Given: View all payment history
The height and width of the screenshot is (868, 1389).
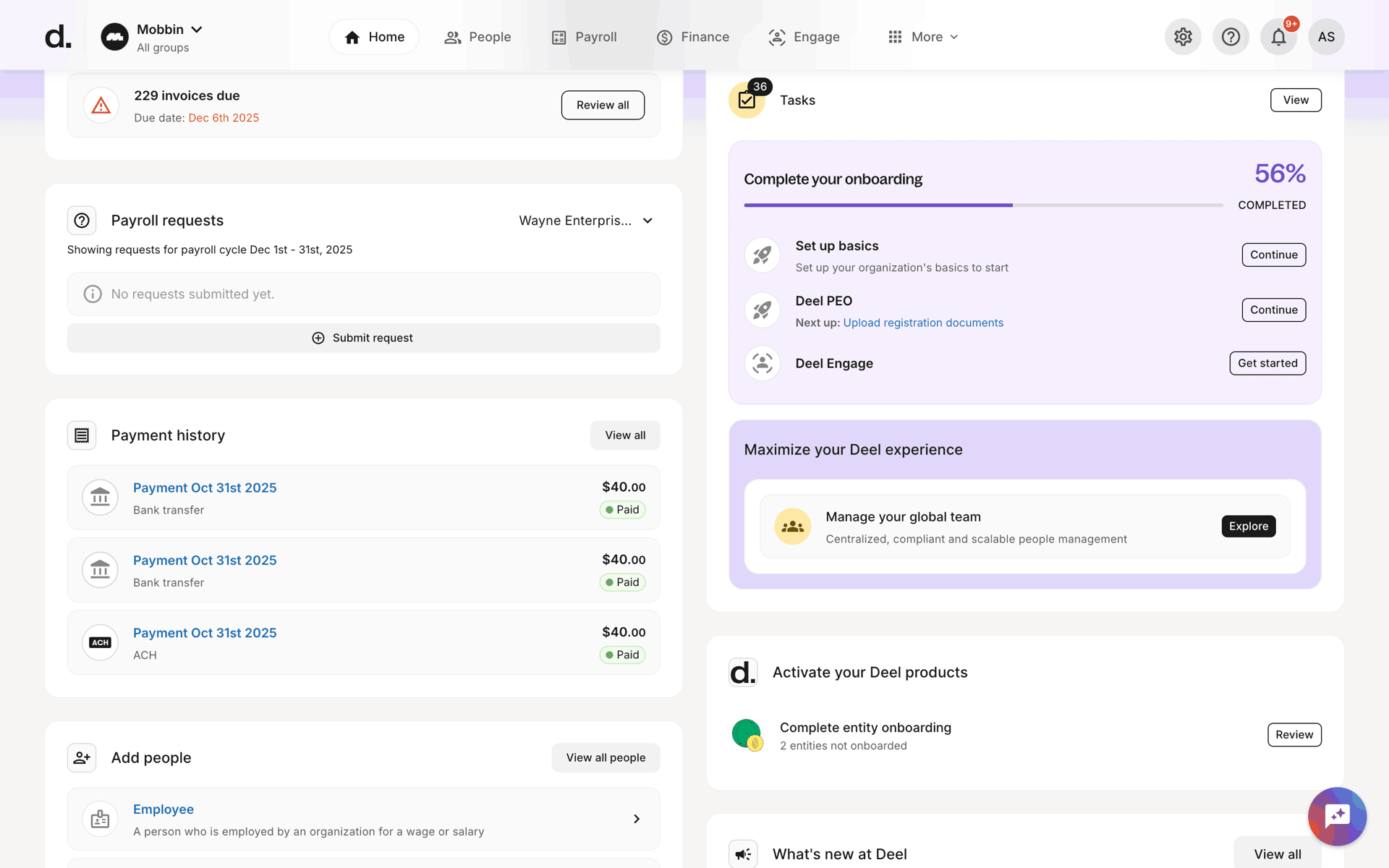Looking at the screenshot, I should 625,435.
